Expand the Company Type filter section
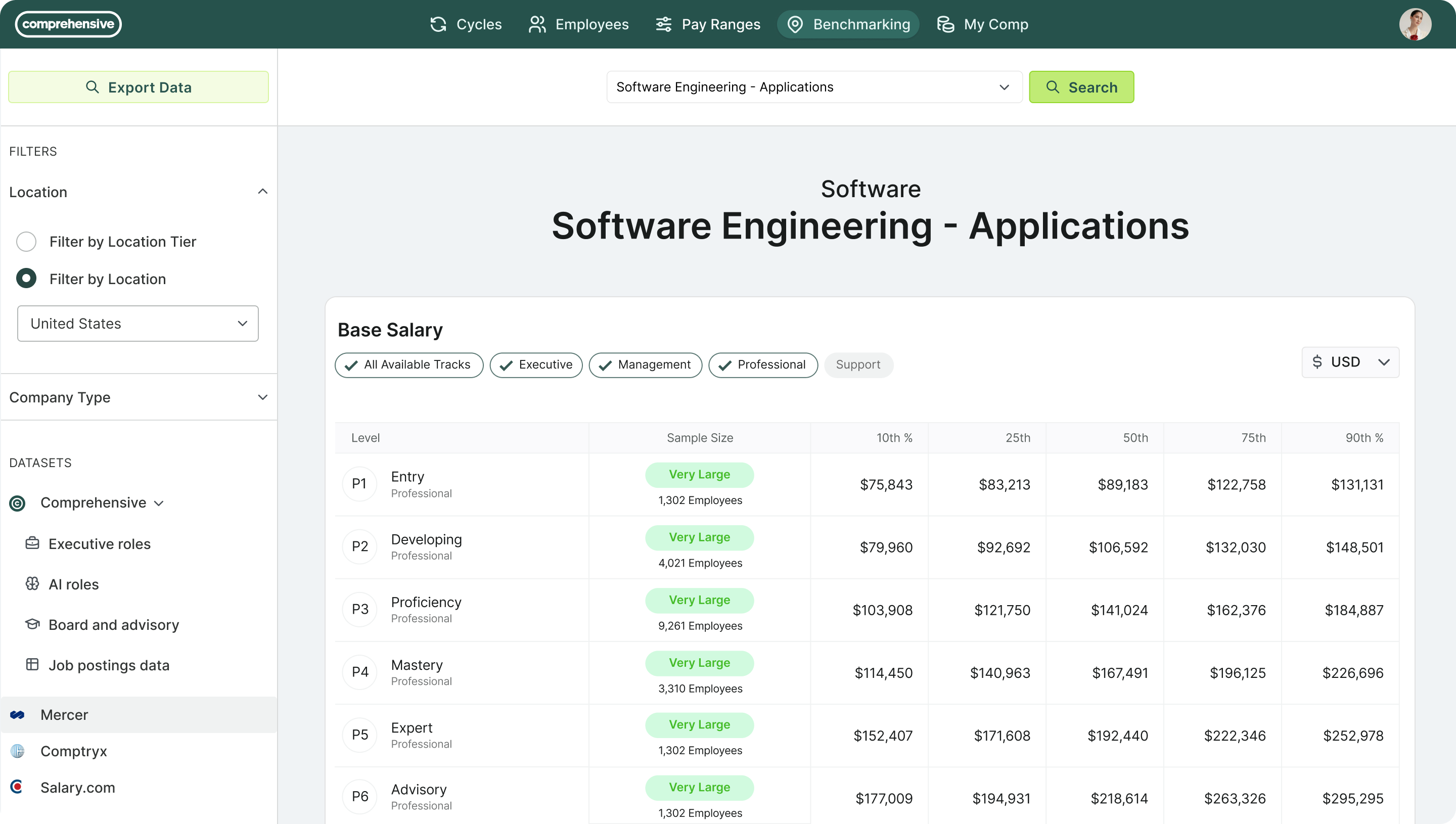 (x=262, y=397)
